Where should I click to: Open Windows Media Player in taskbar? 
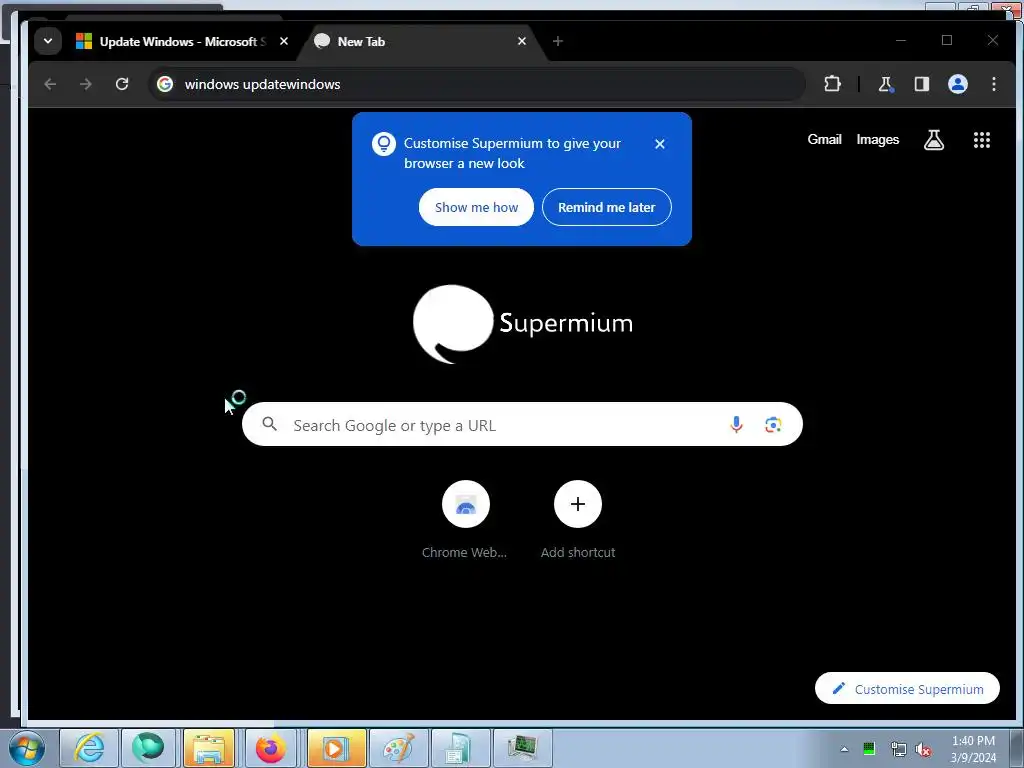click(x=334, y=748)
